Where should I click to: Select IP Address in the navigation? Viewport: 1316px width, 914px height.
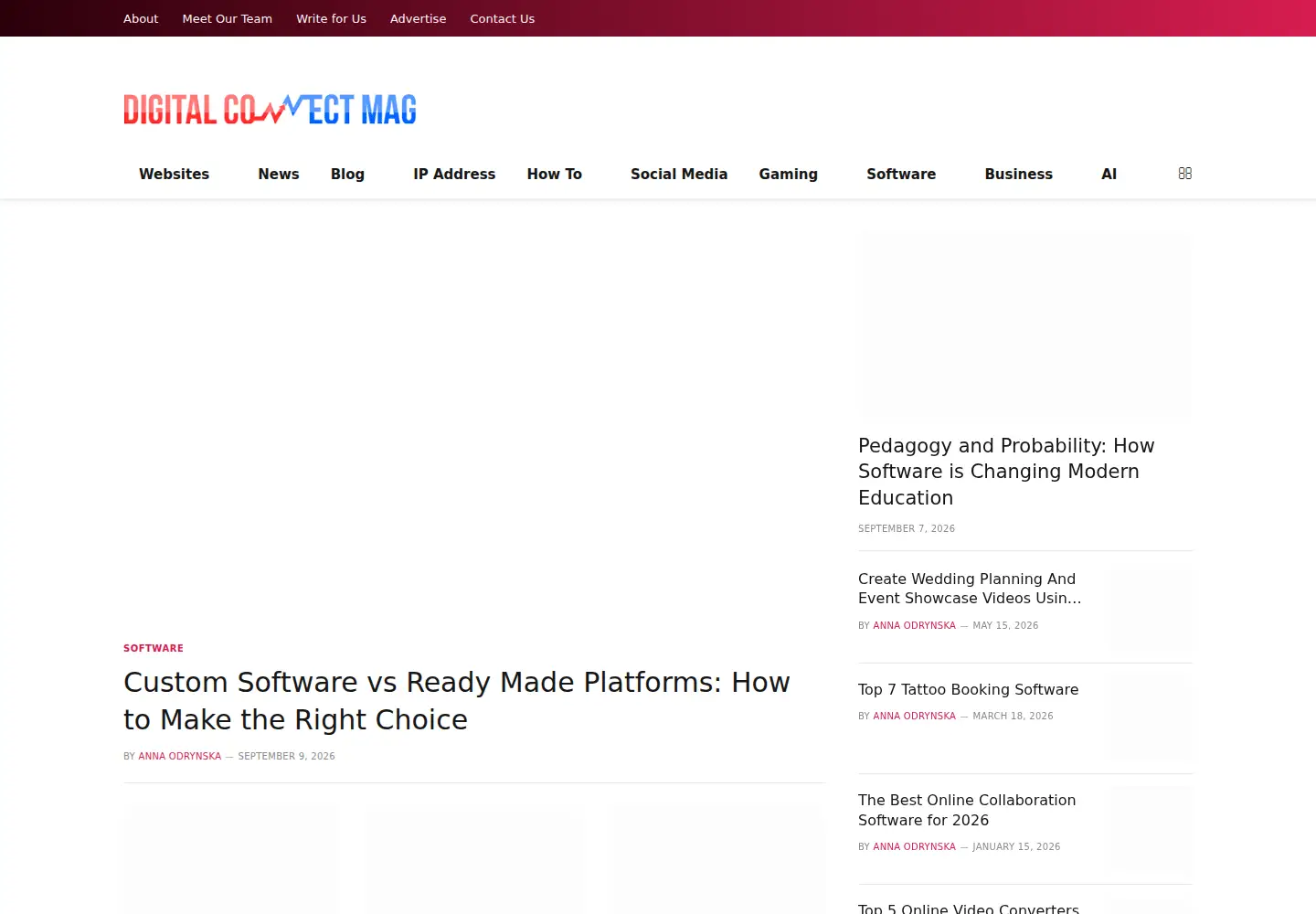click(x=454, y=174)
